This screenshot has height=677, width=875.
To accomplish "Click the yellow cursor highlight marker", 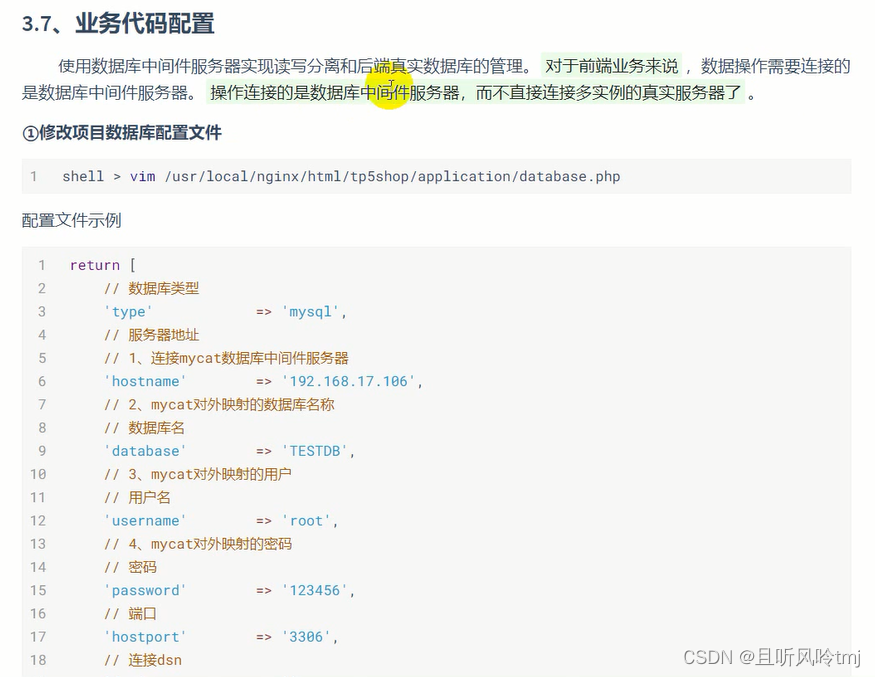I will point(390,87).
